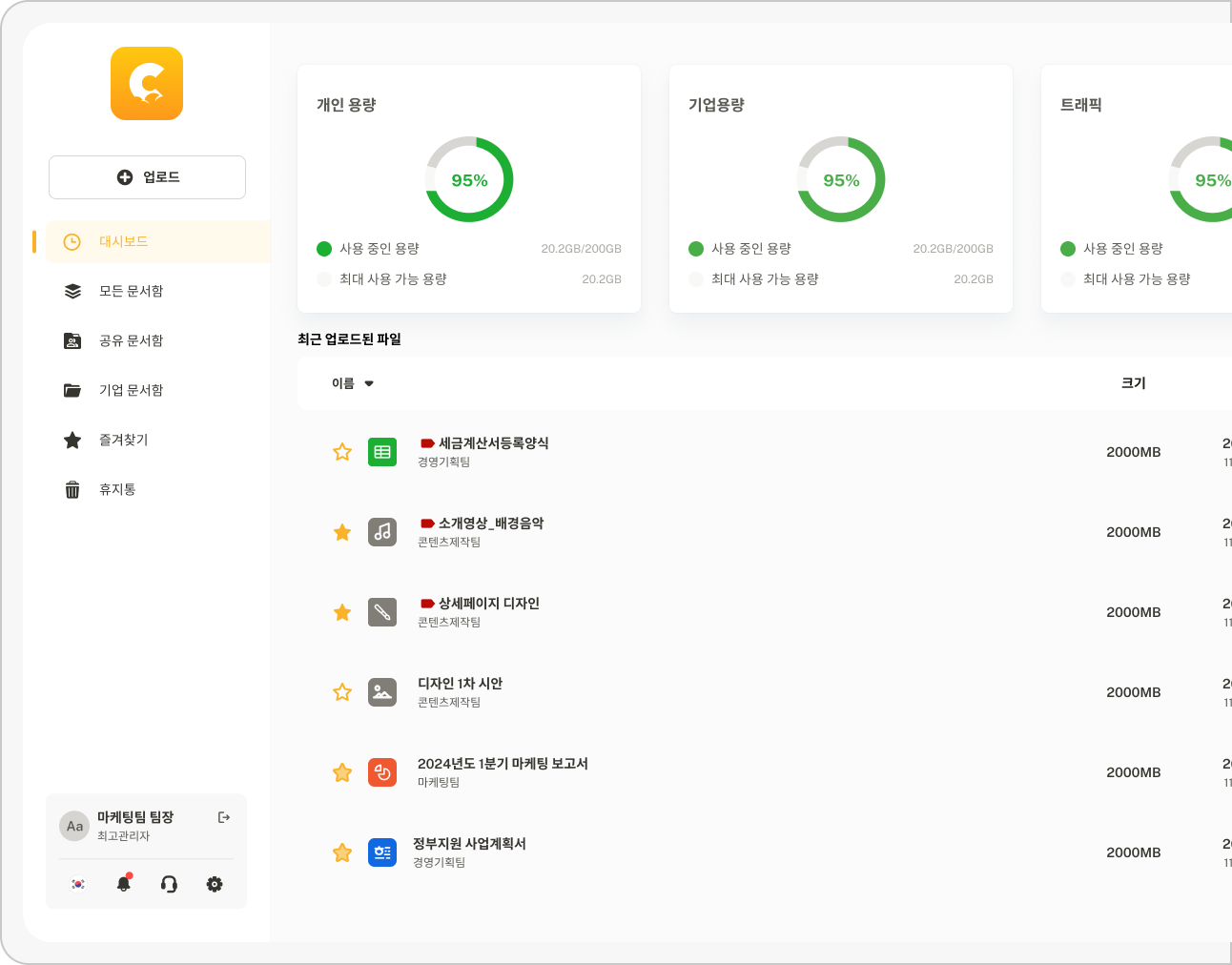The width and height of the screenshot is (1232, 965).
Task: Click 20.2GB/200GB value in 개인 용량
Action: (582, 249)
